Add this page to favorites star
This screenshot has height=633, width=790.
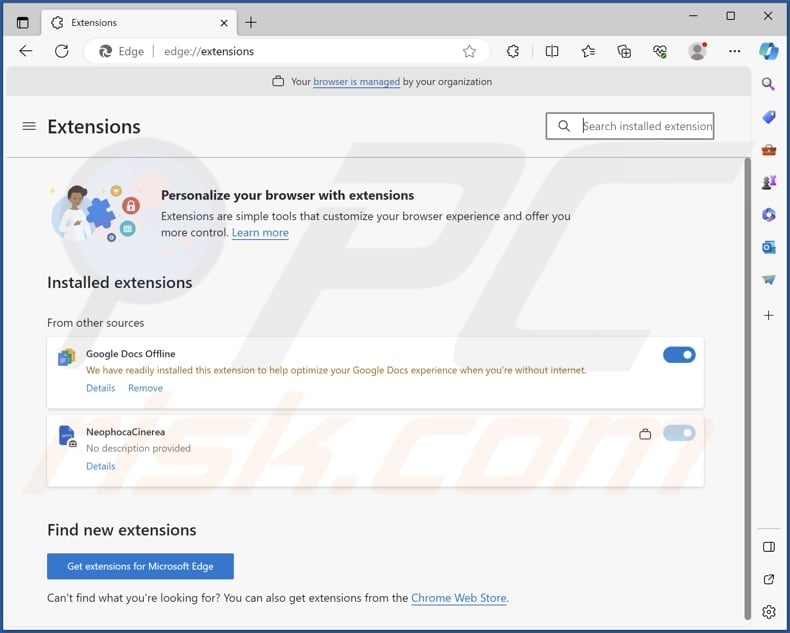pos(469,51)
